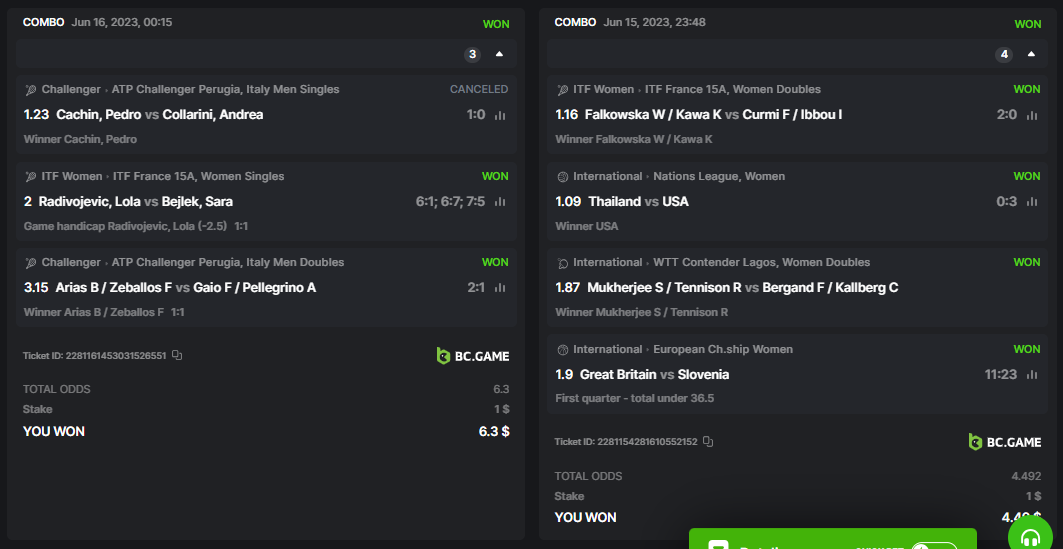Open the green betslip bar
The height and width of the screenshot is (549, 1063).
pos(780,542)
